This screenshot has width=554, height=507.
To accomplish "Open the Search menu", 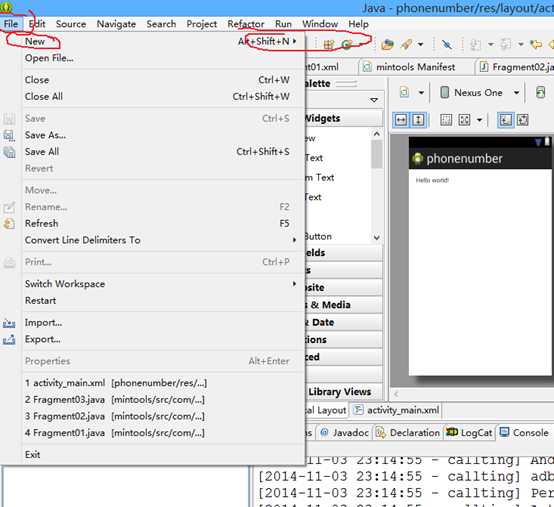I will 161,24.
